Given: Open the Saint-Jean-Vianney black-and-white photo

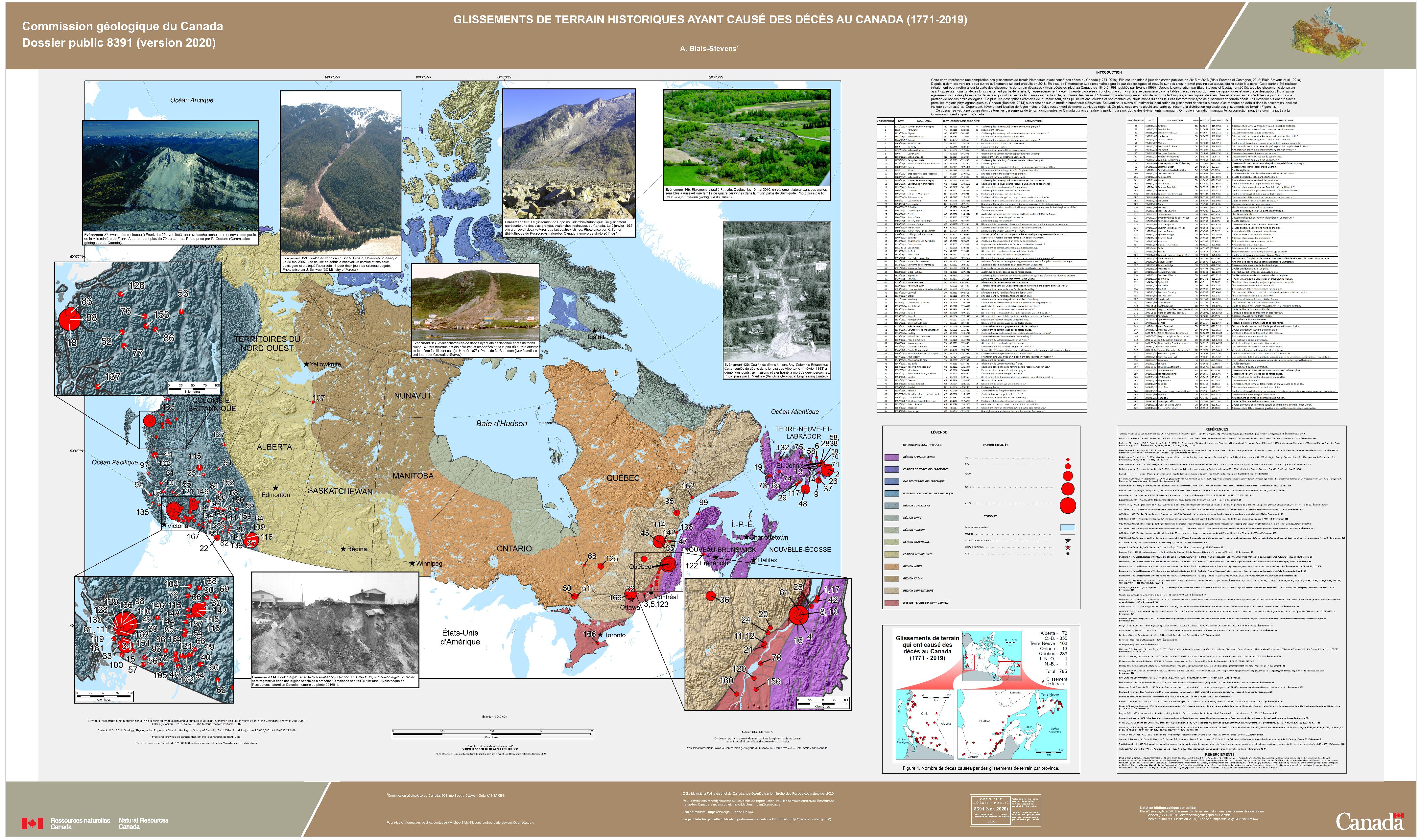Looking at the screenshot, I should click(335, 624).
